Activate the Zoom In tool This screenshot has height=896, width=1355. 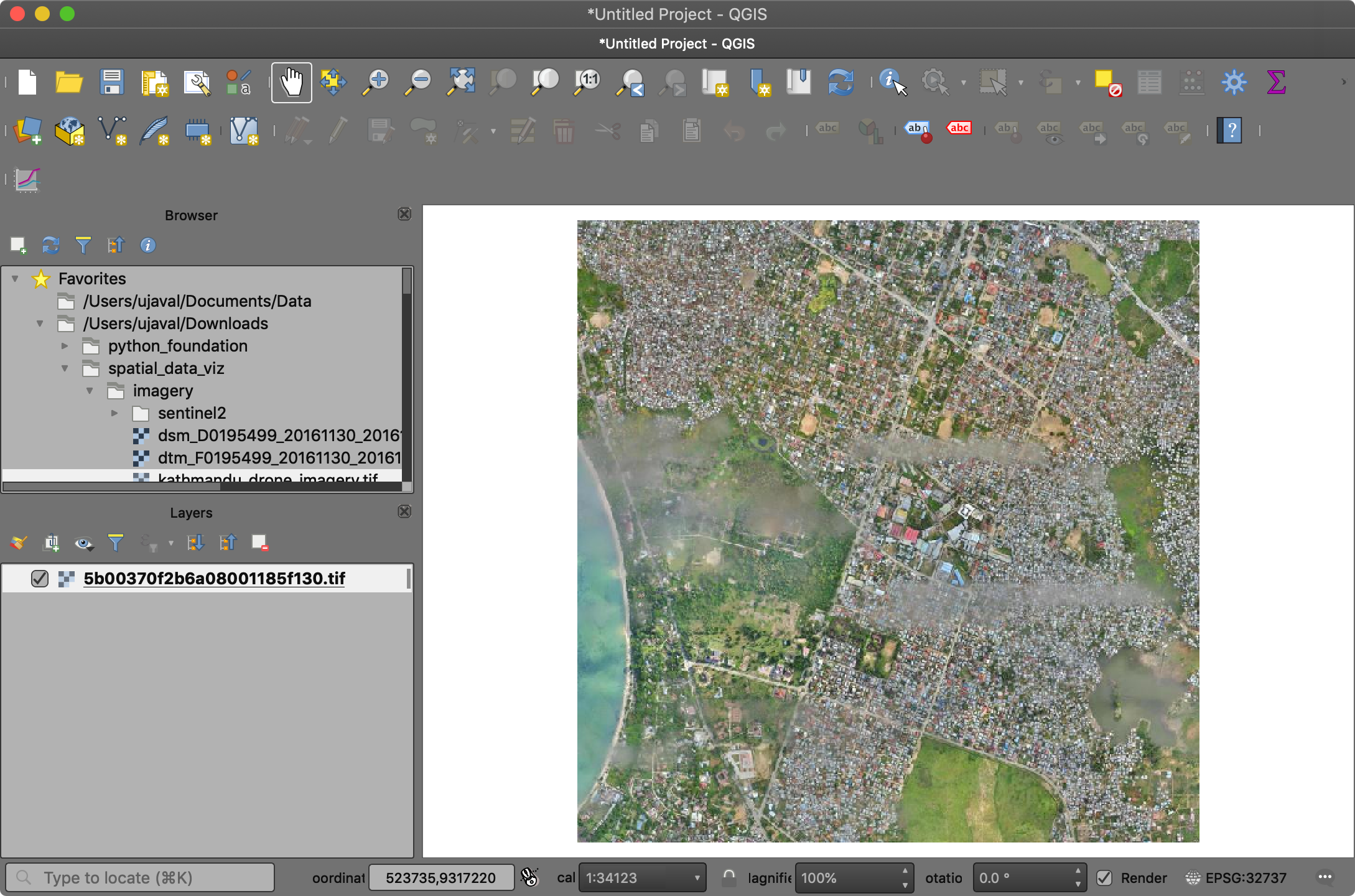[x=375, y=82]
